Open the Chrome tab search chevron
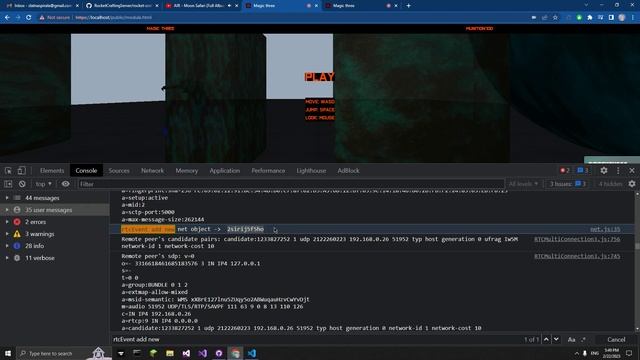 [586, 5]
